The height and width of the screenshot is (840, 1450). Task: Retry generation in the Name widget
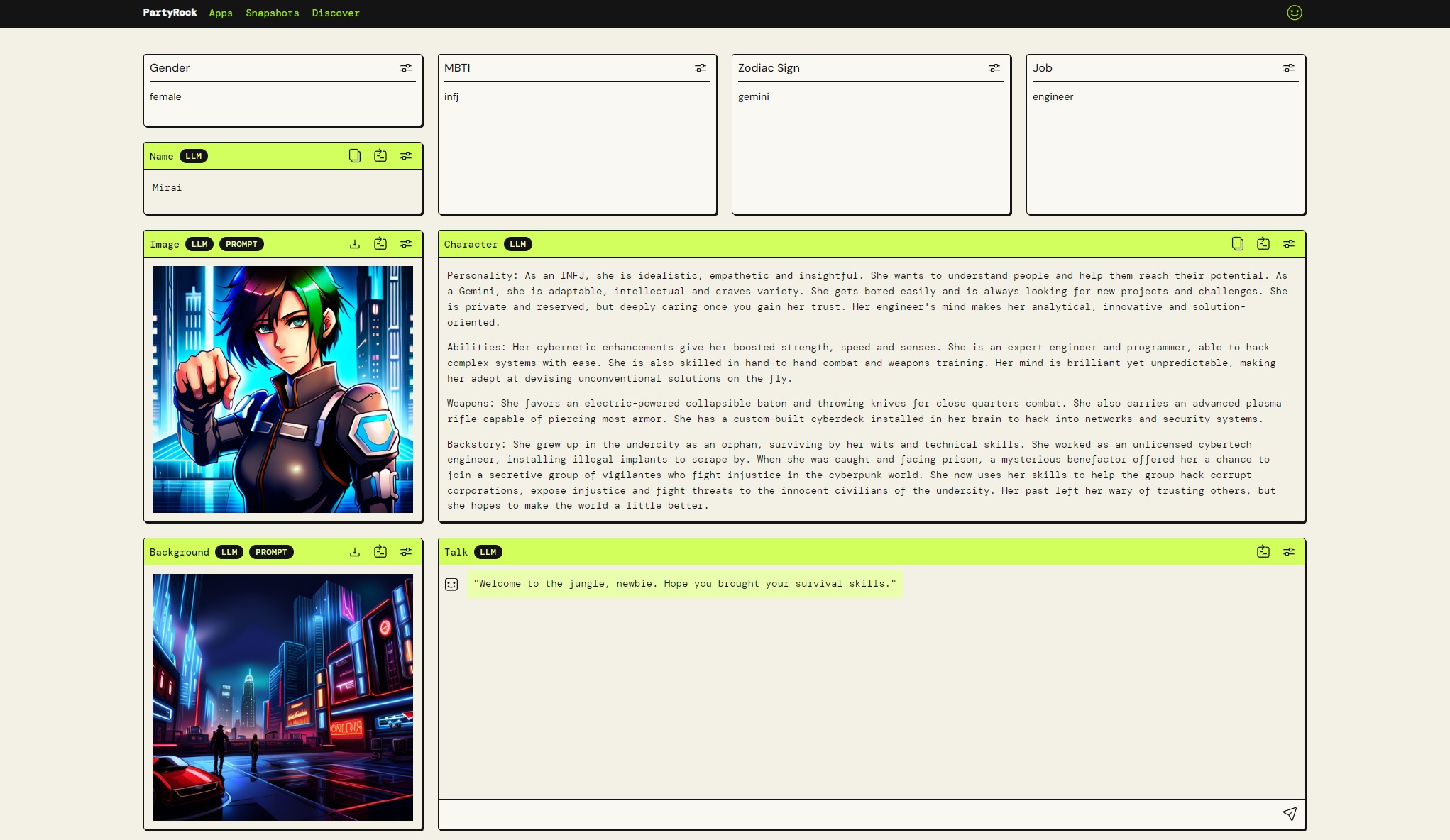[380, 156]
